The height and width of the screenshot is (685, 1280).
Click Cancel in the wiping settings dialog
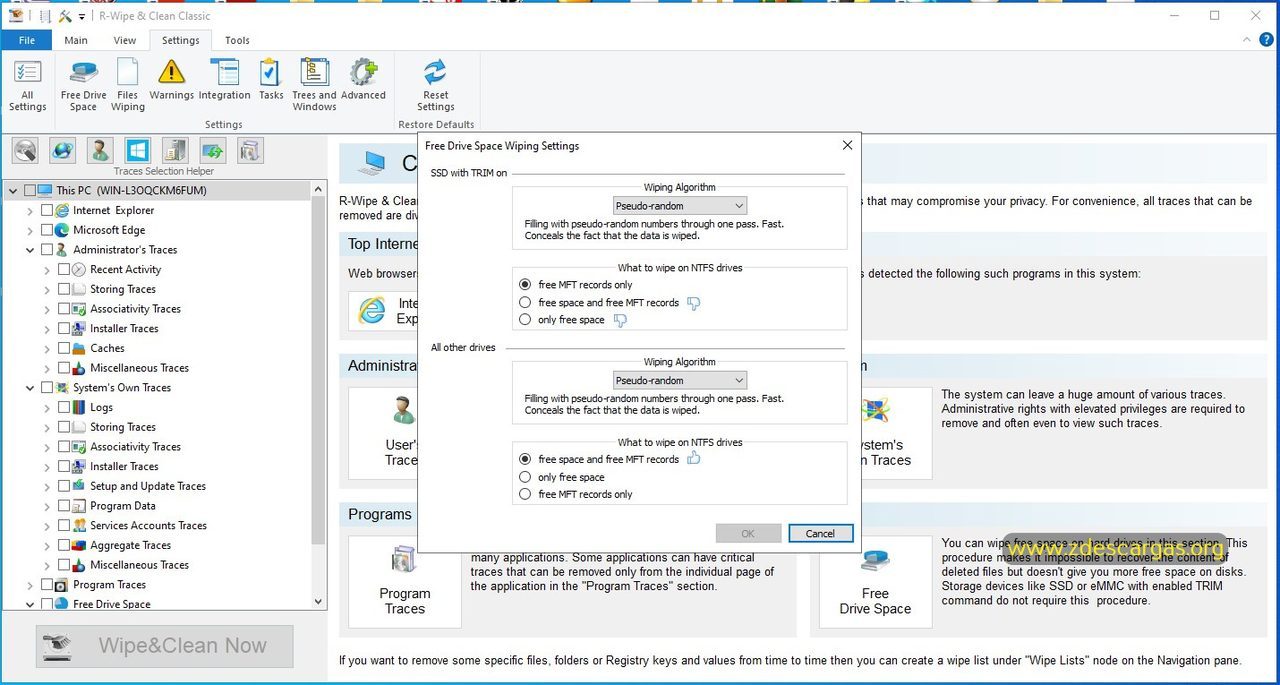point(820,533)
